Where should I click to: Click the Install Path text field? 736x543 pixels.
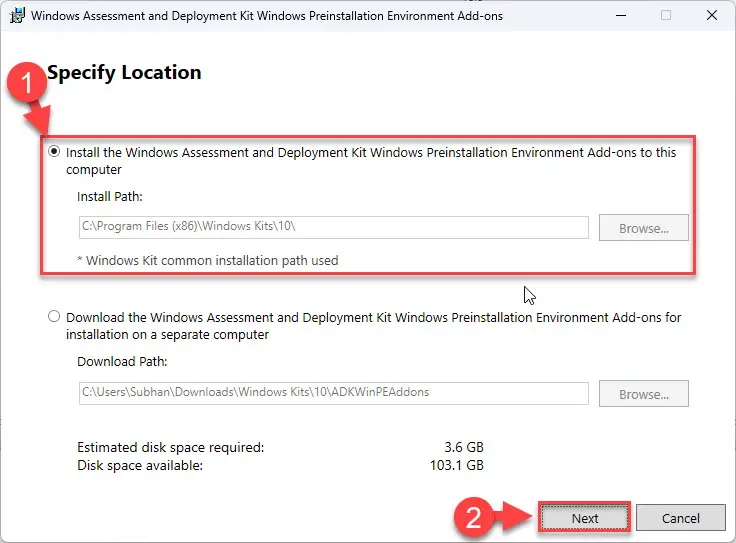coord(333,227)
